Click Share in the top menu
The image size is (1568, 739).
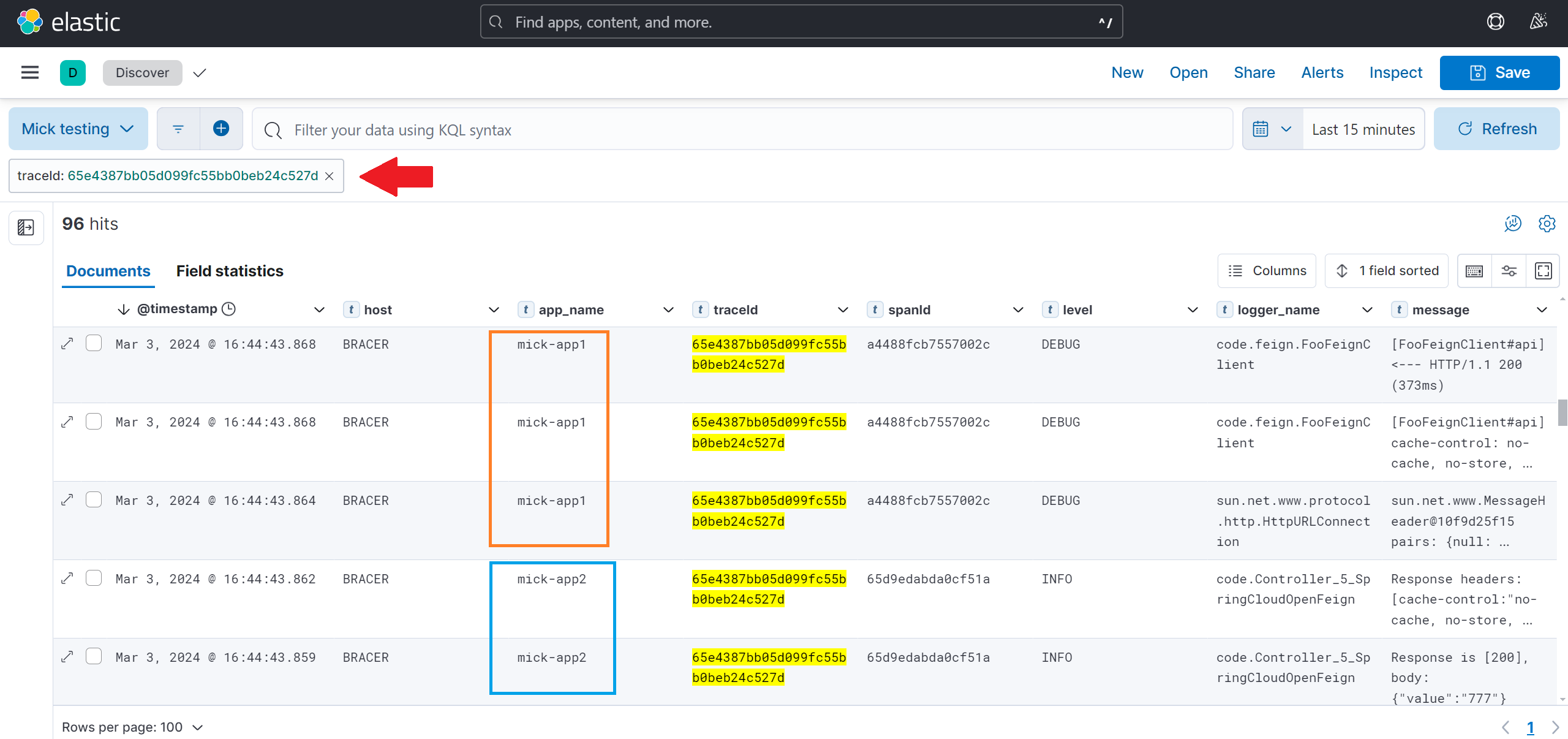[x=1254, y=73]
